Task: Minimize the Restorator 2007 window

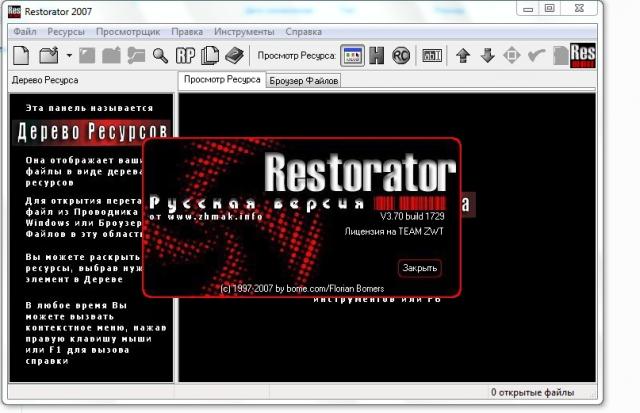Action: [x=528, y=9]
